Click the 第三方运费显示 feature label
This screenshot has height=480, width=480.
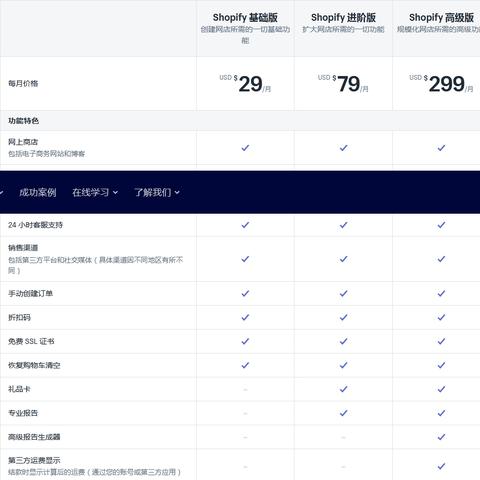tap(34, 461)
